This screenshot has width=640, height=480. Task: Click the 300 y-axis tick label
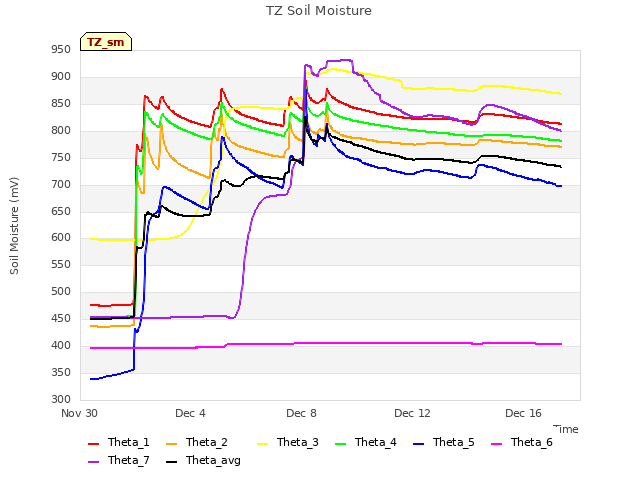tap(61, 399)
